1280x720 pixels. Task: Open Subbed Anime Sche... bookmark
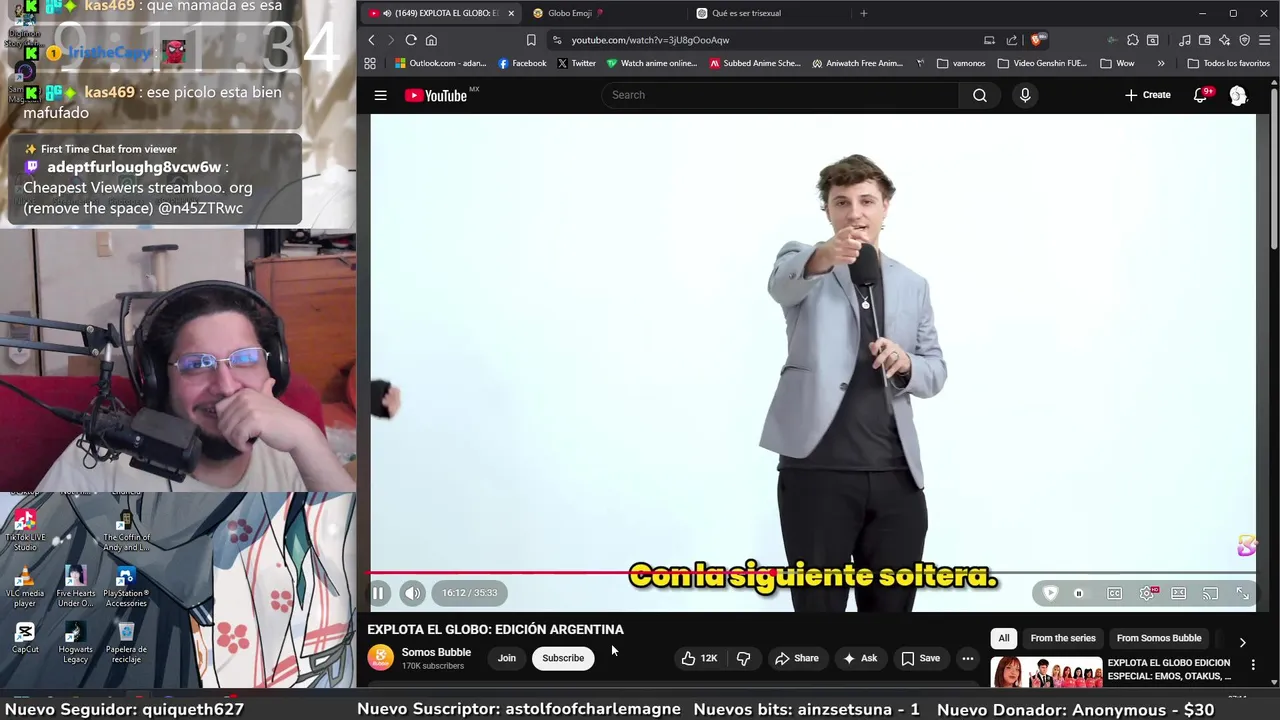click(755, 63)
